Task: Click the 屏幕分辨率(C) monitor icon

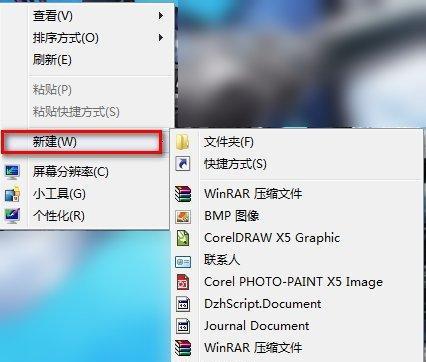Action: (13, 172)
